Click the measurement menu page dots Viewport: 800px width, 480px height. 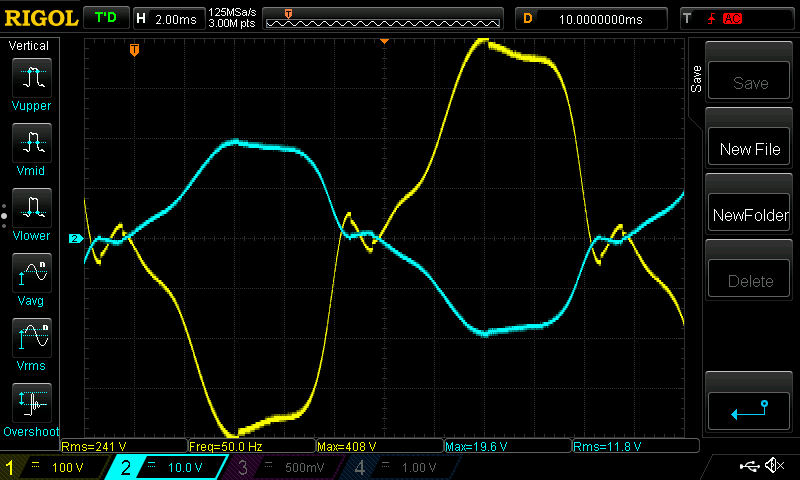coord(4,216)
